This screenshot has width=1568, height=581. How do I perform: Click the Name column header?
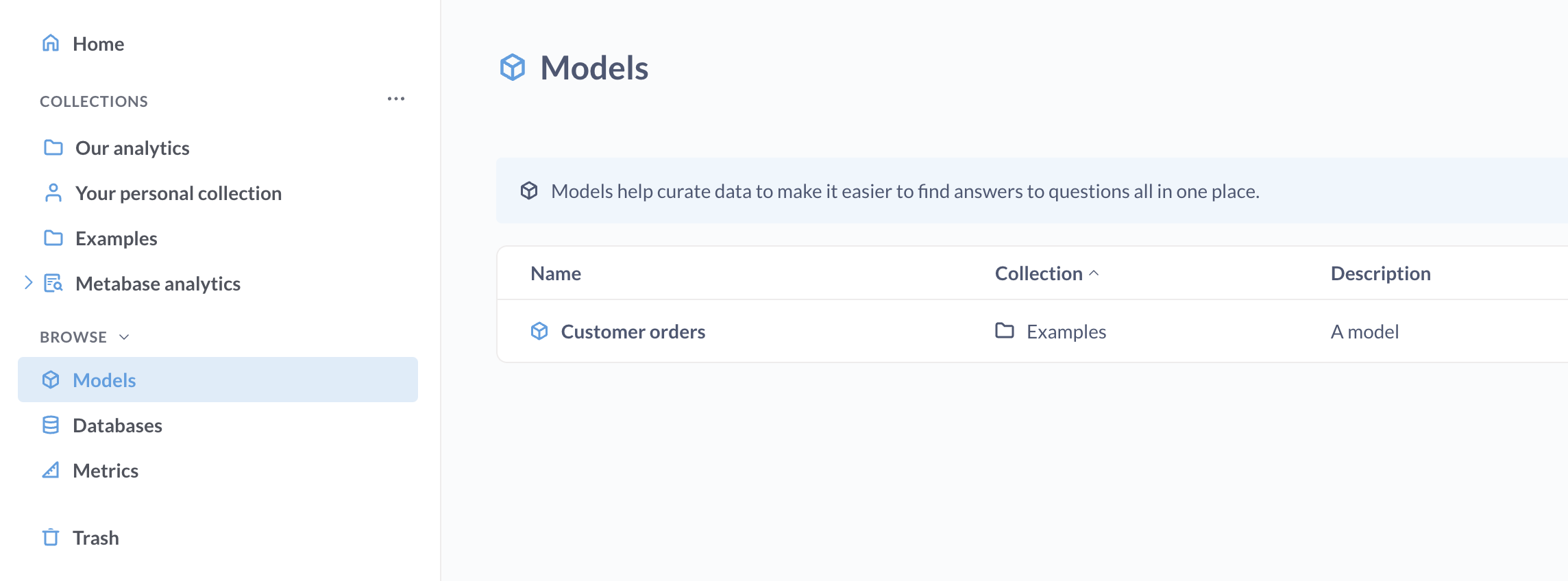[x=555, y=273]
